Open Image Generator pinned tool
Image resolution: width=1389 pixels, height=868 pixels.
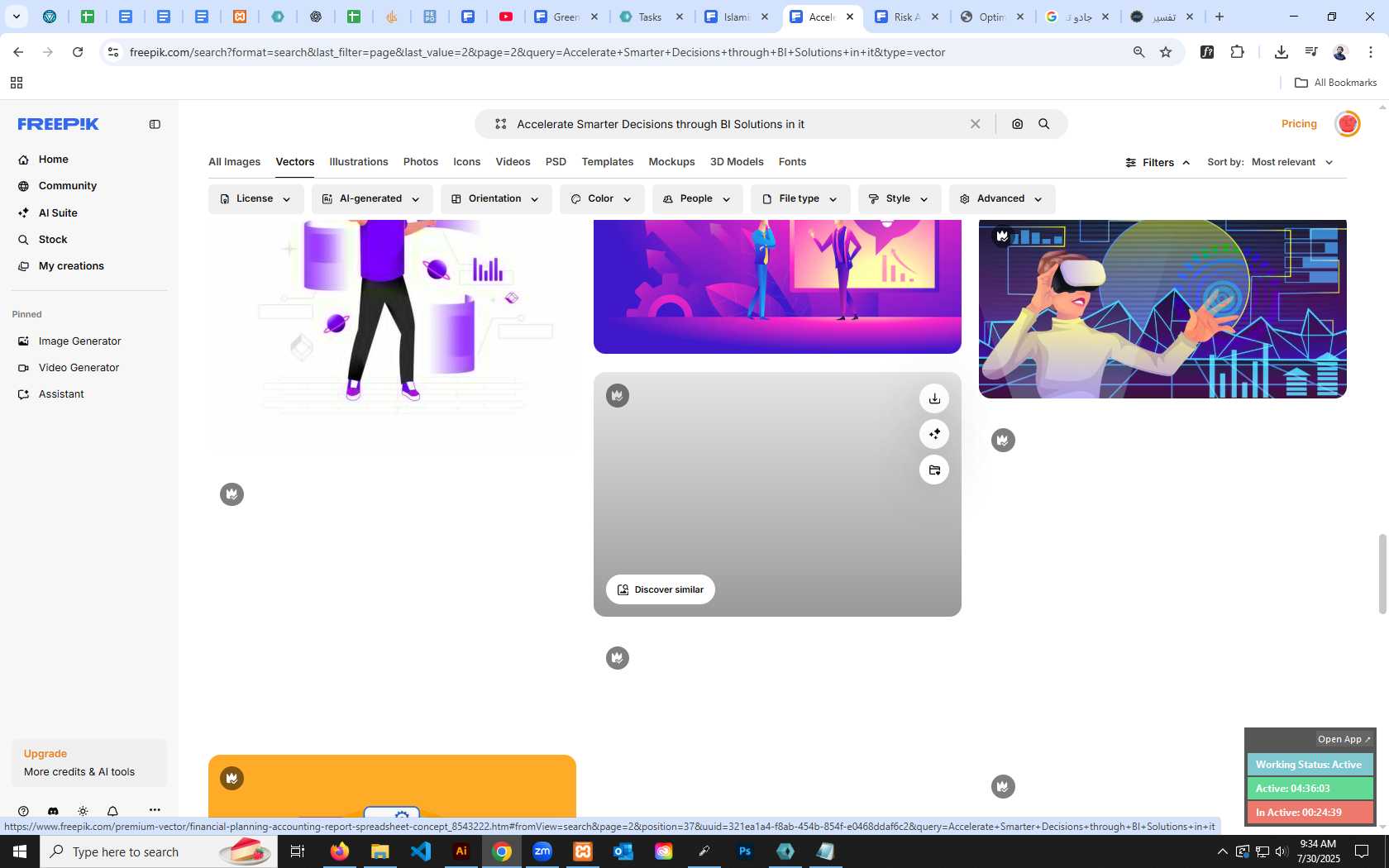[x=79, y=341]
